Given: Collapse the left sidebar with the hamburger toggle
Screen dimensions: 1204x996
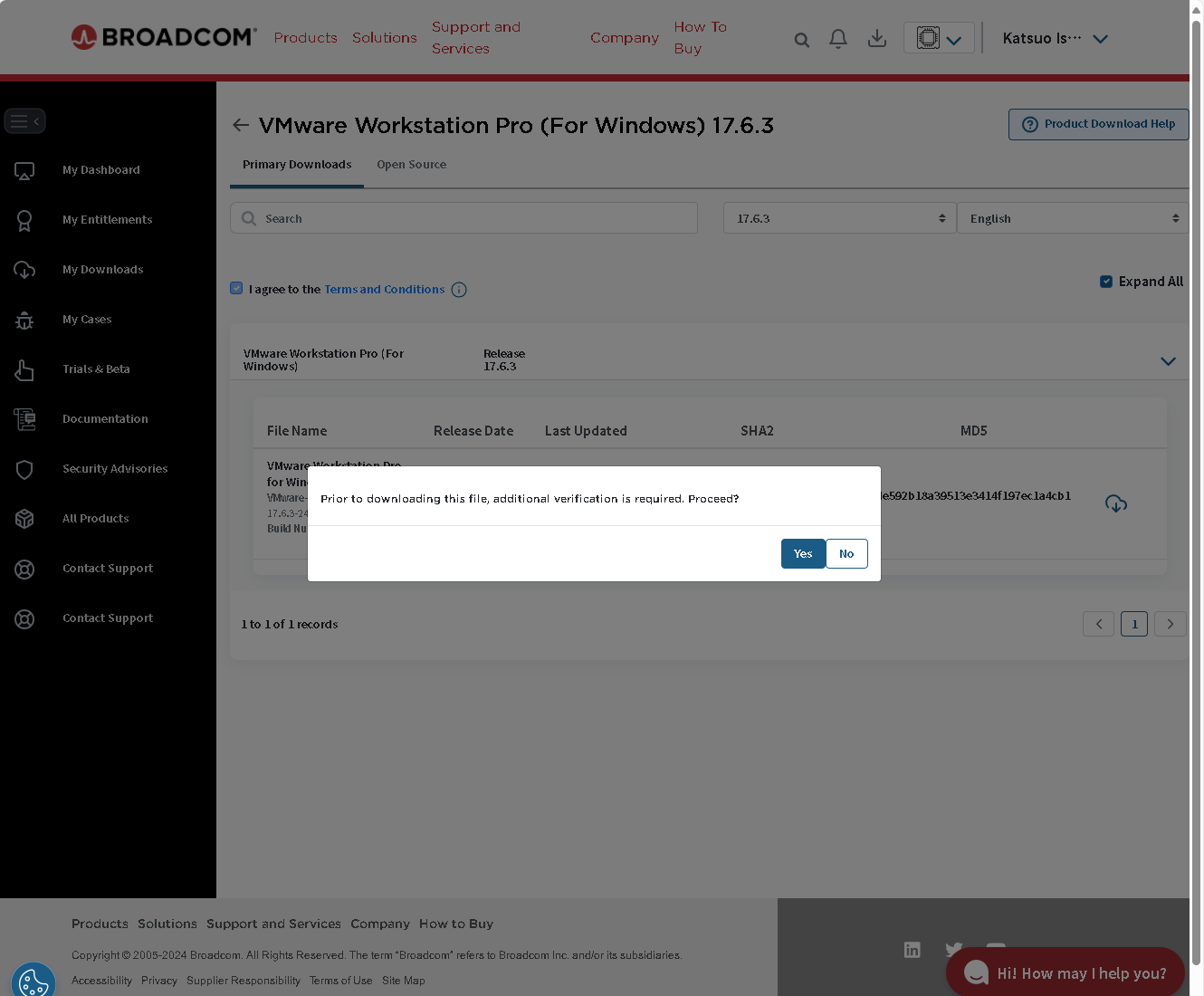Looking at the screenshot, I should coord(24,120).
